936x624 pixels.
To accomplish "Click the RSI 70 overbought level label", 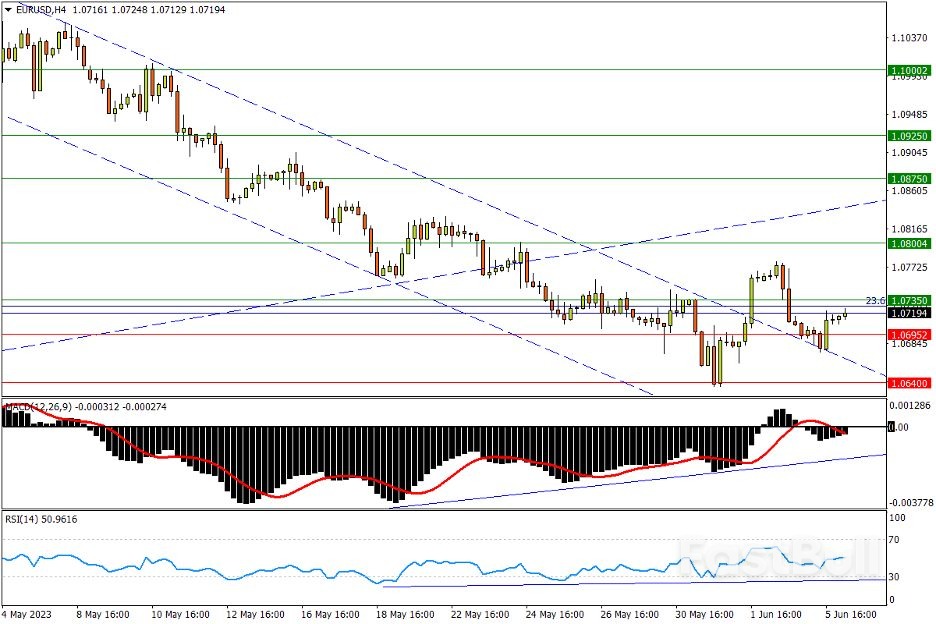I will pos(896,539).
